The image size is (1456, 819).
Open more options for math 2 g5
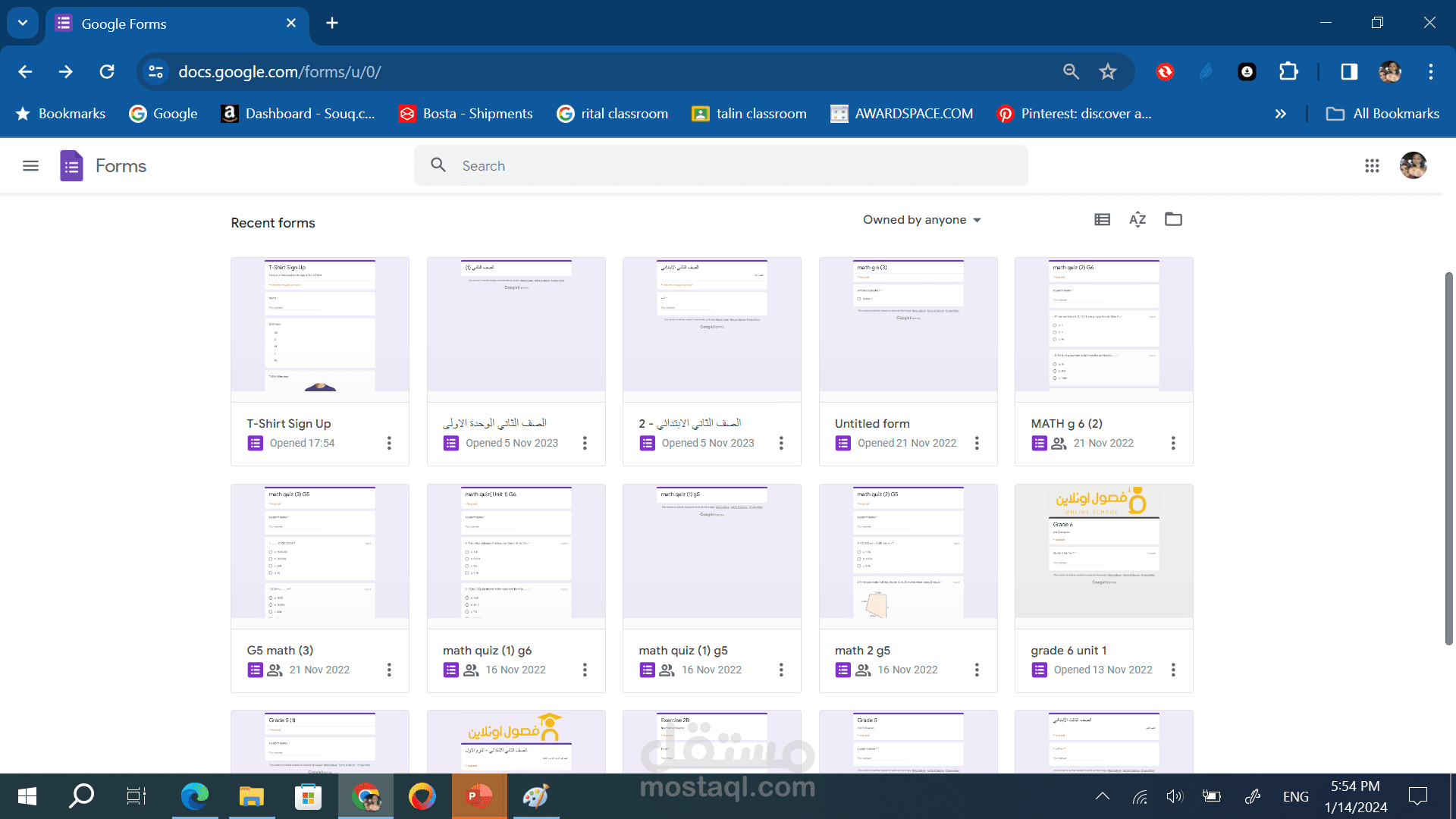pos(977,670)
